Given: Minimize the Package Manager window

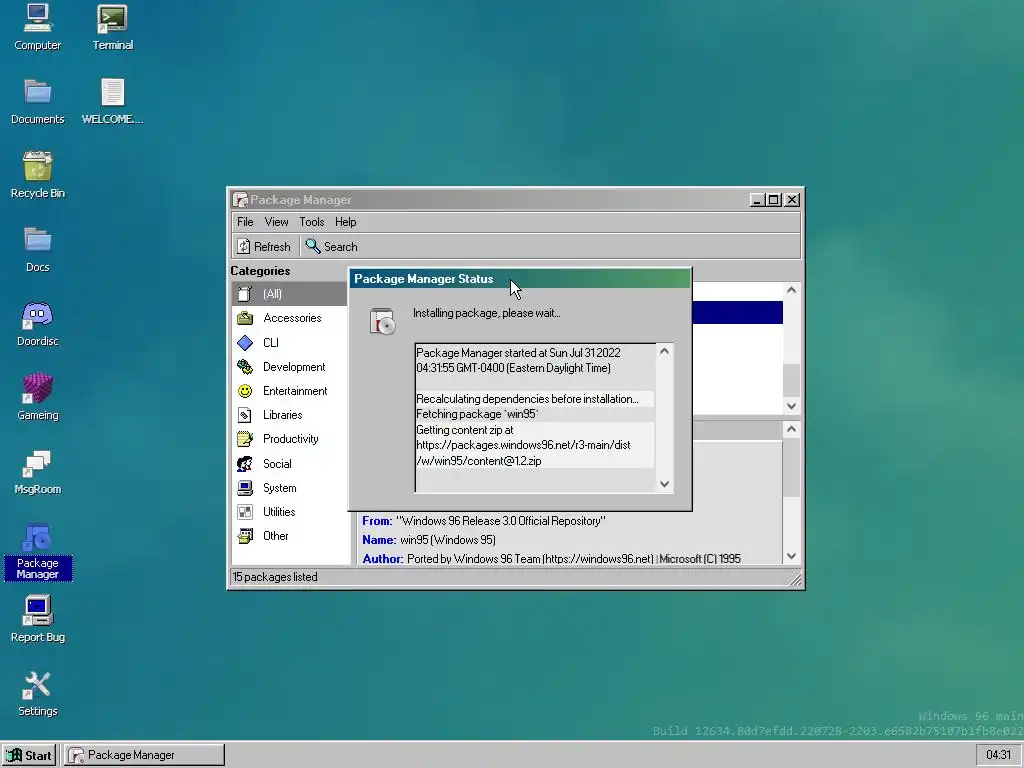Looking at the screenshot, I should coord(757,200).
